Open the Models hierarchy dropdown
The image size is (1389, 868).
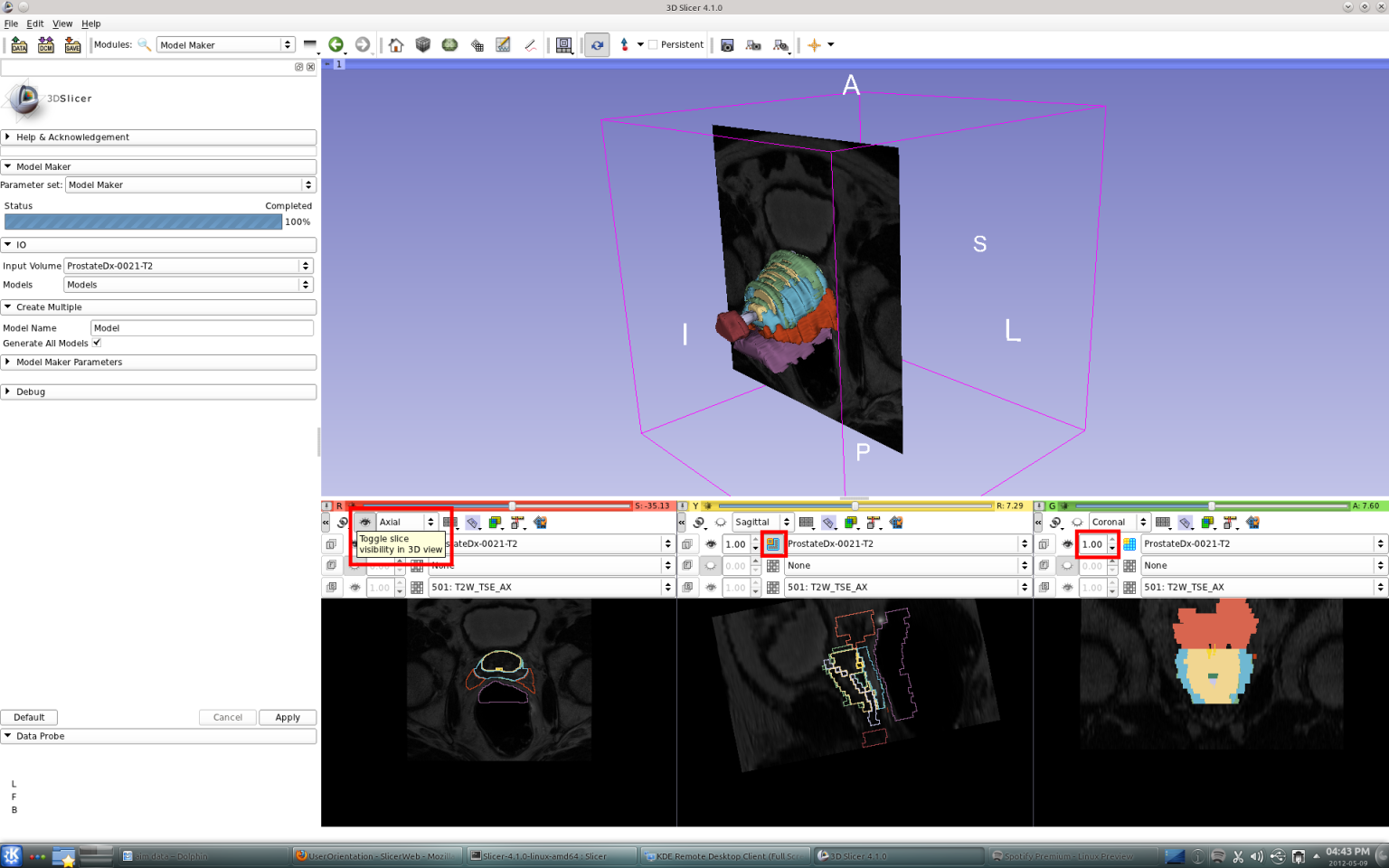coord(188,285)
